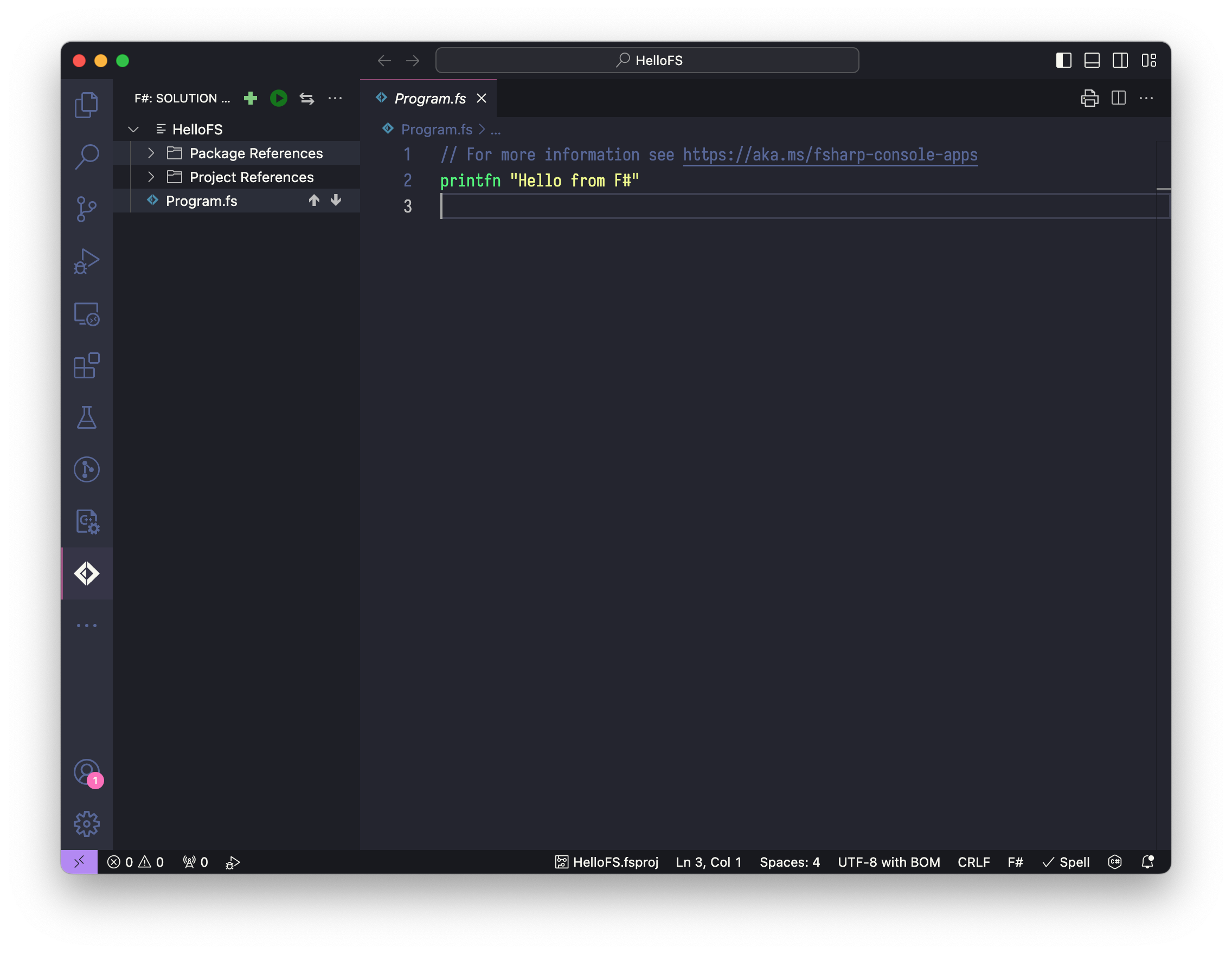The width and height of the screenshot is (1232, 954).
Task: Click the printer icon in editor toolbar
Action: (1089, 98)
